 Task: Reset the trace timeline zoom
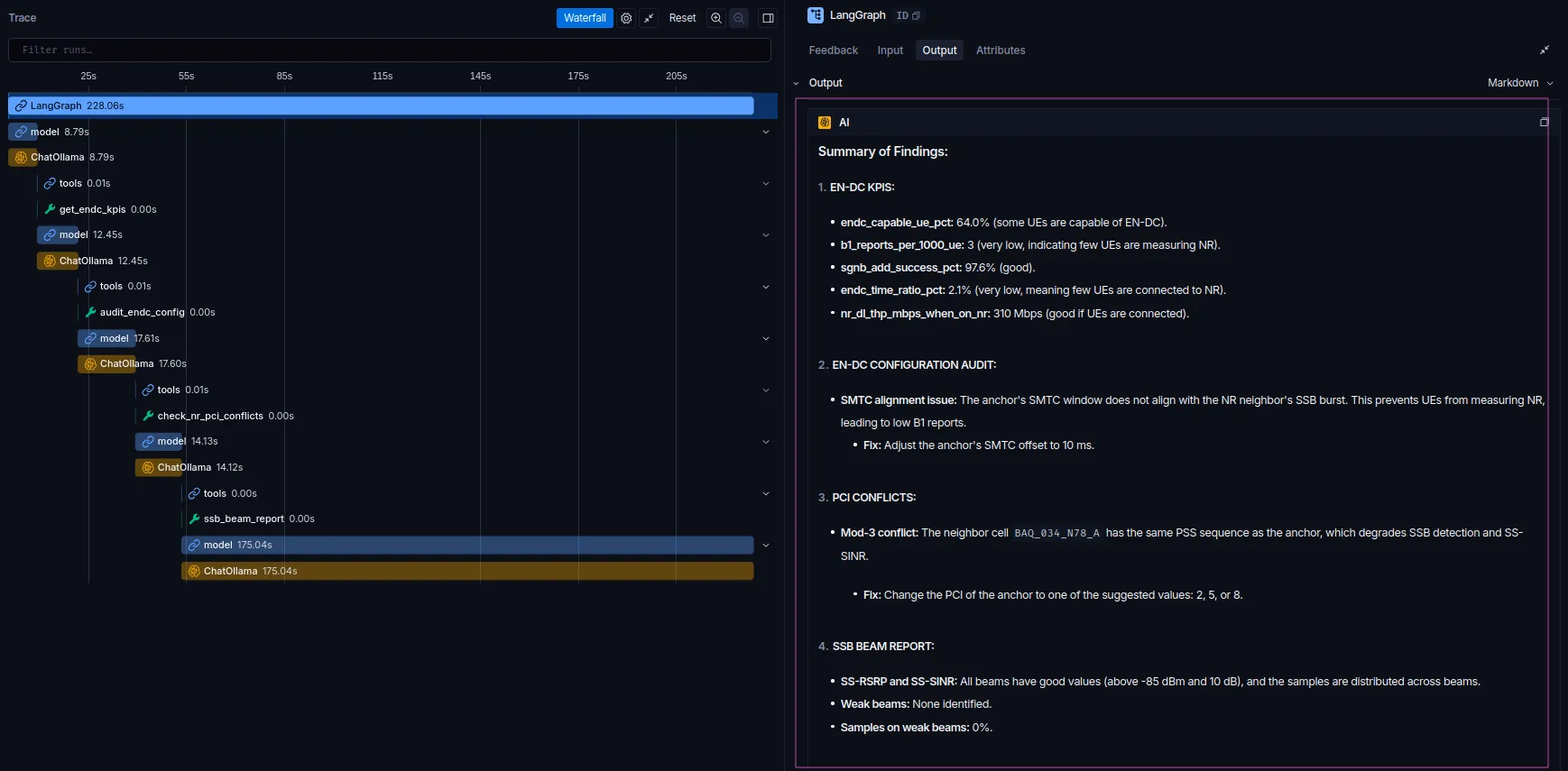pos(682,18)
